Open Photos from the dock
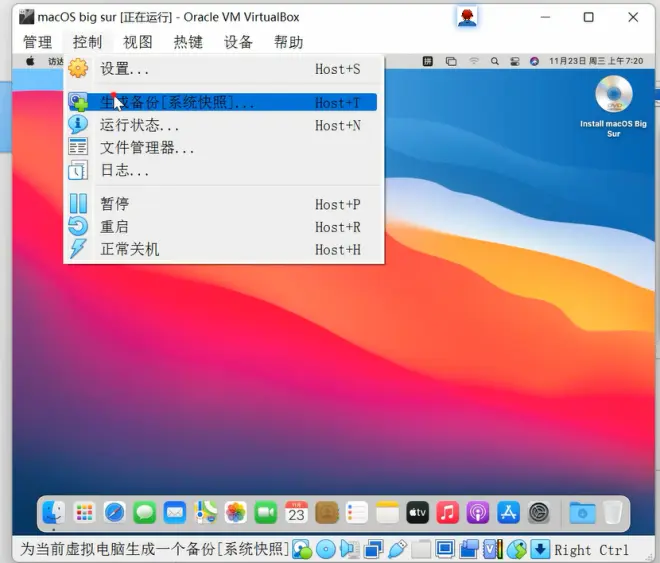The width and height of the screenshot is (660, 563). 236,513
